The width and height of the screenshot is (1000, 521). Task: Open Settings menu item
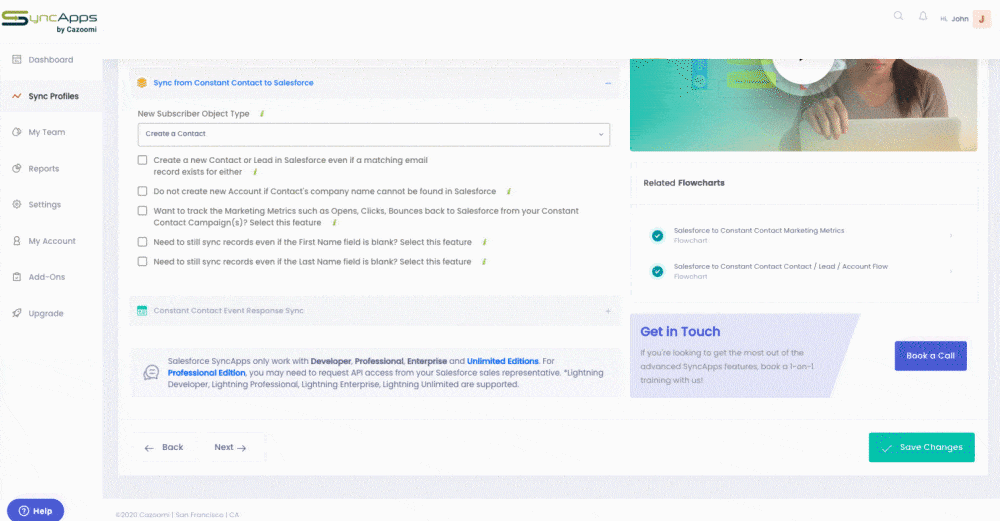pyautogui.click(x=45, y=205)
